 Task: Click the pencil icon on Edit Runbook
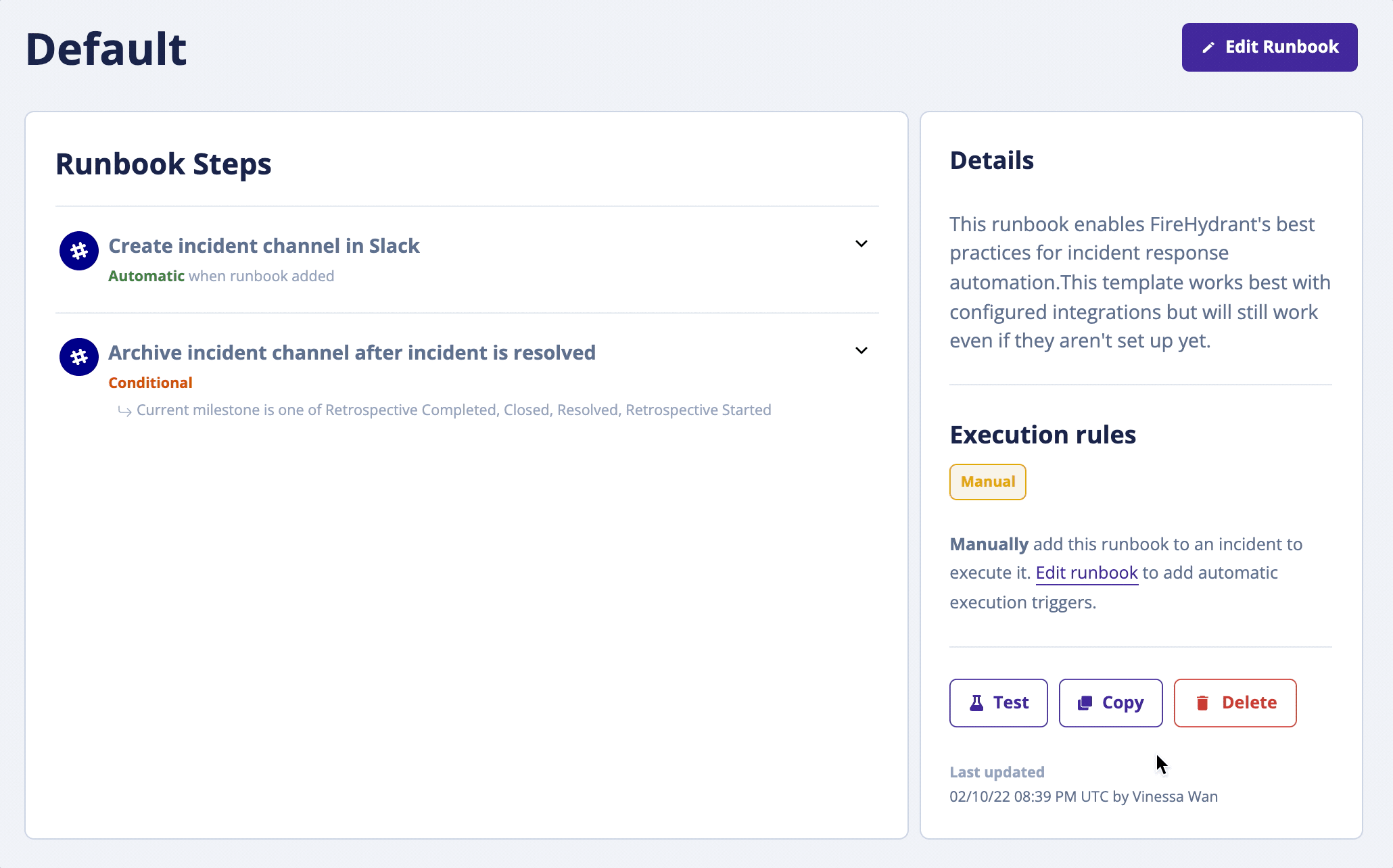tap(1208, 47)
